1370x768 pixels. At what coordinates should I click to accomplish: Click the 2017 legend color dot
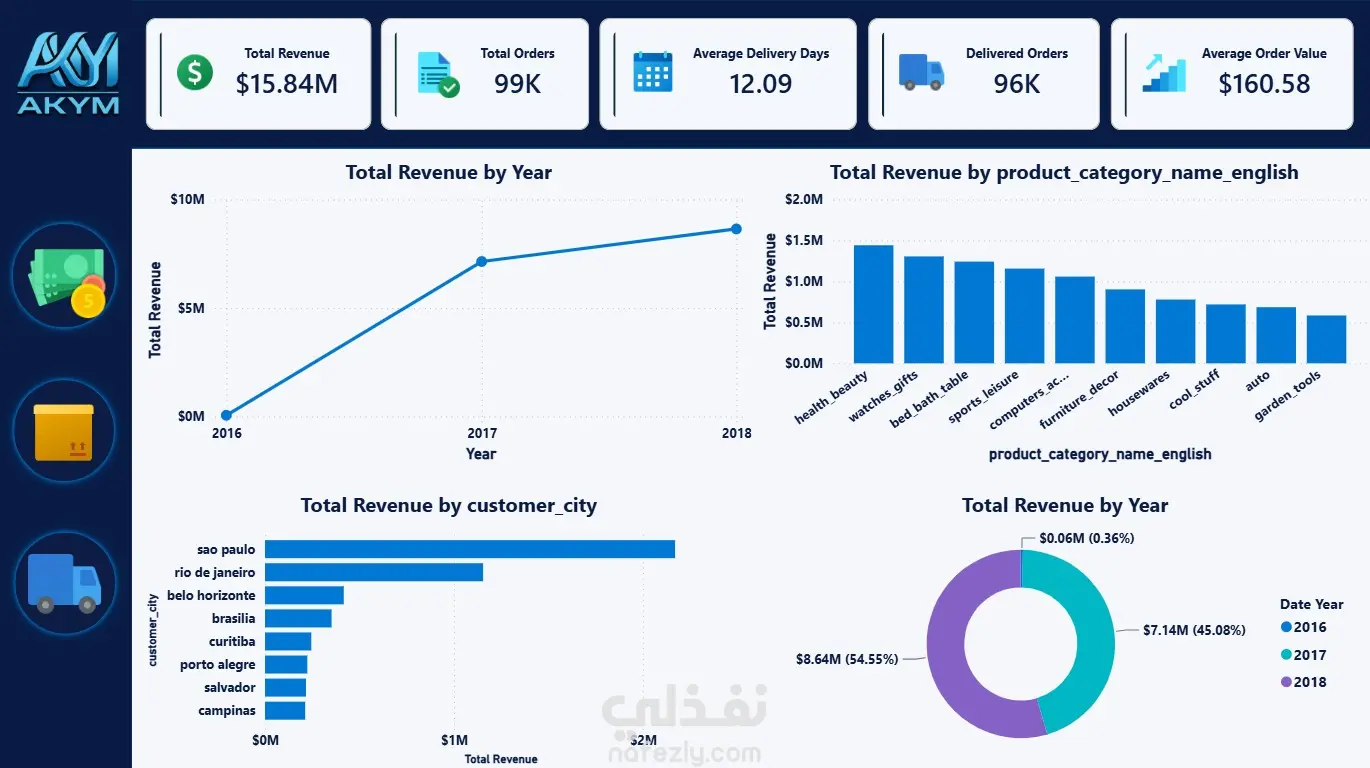click(1285, 655)
